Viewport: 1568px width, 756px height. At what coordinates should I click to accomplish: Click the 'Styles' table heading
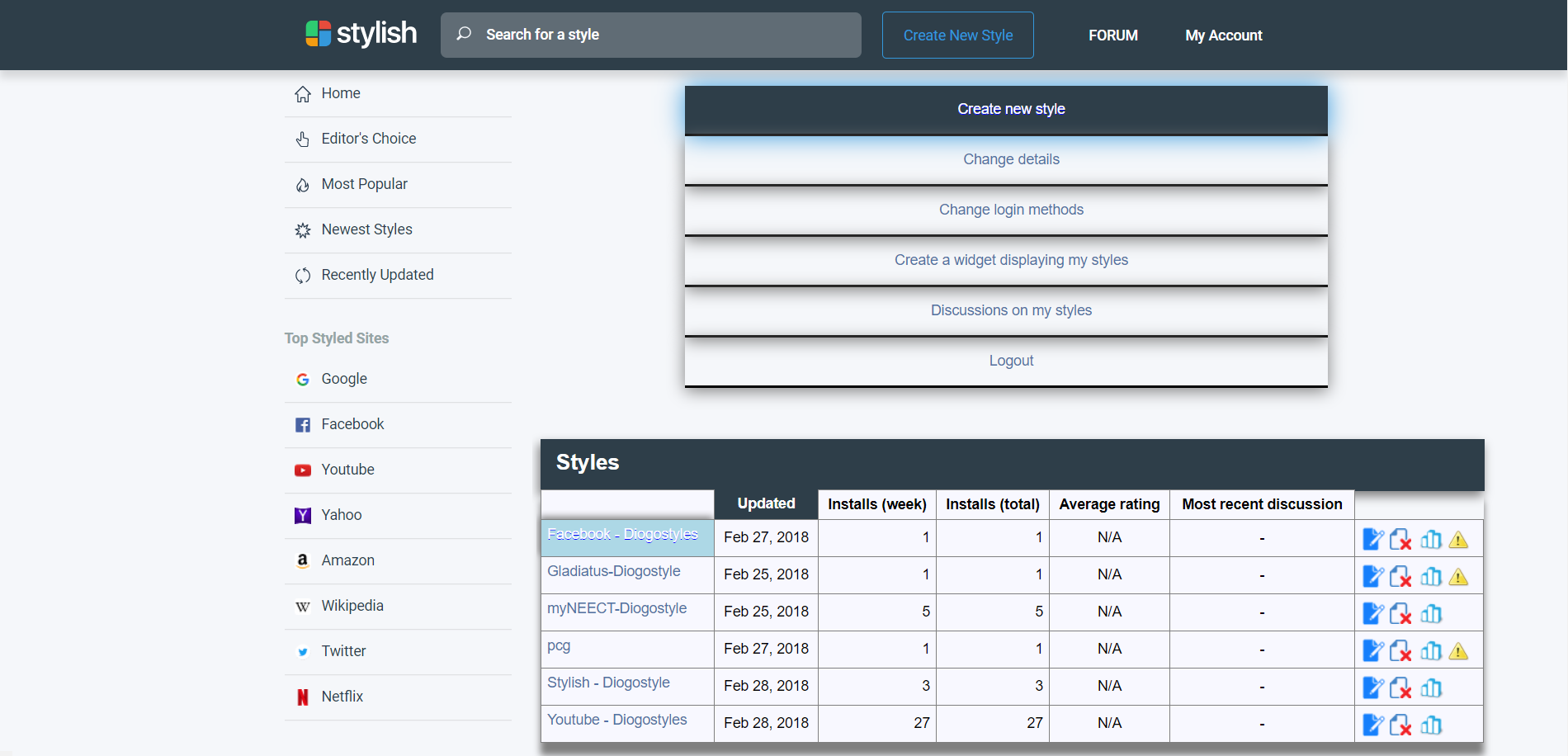(588, 462)
